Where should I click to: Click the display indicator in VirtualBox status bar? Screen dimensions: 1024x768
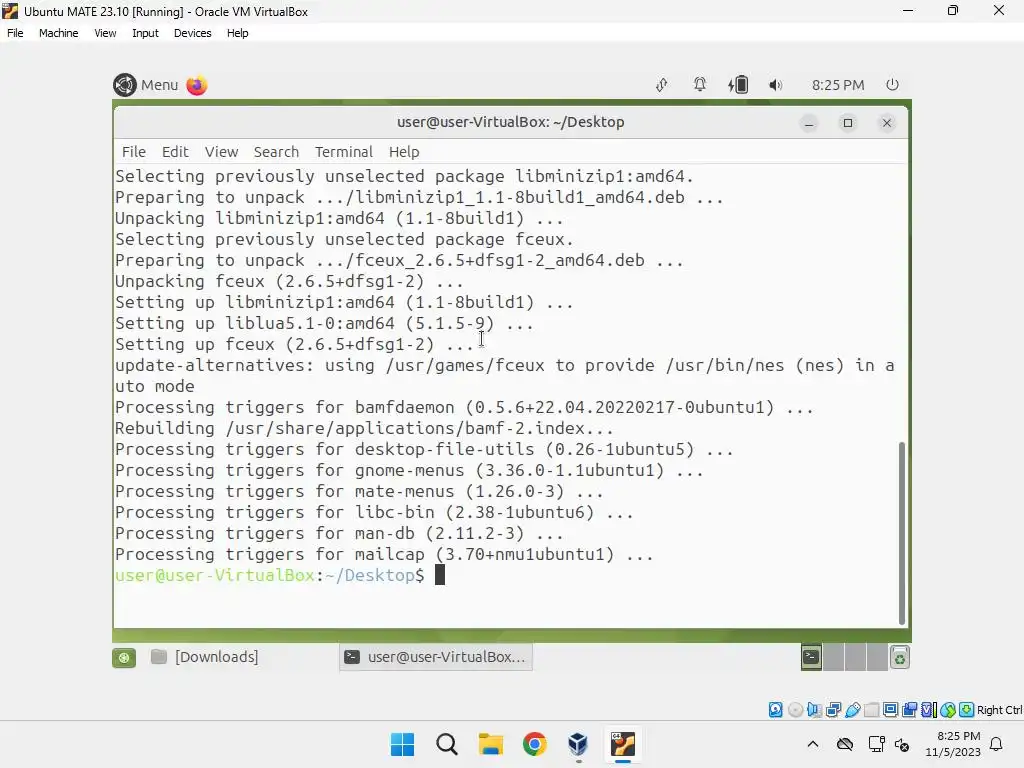point(890,710)
